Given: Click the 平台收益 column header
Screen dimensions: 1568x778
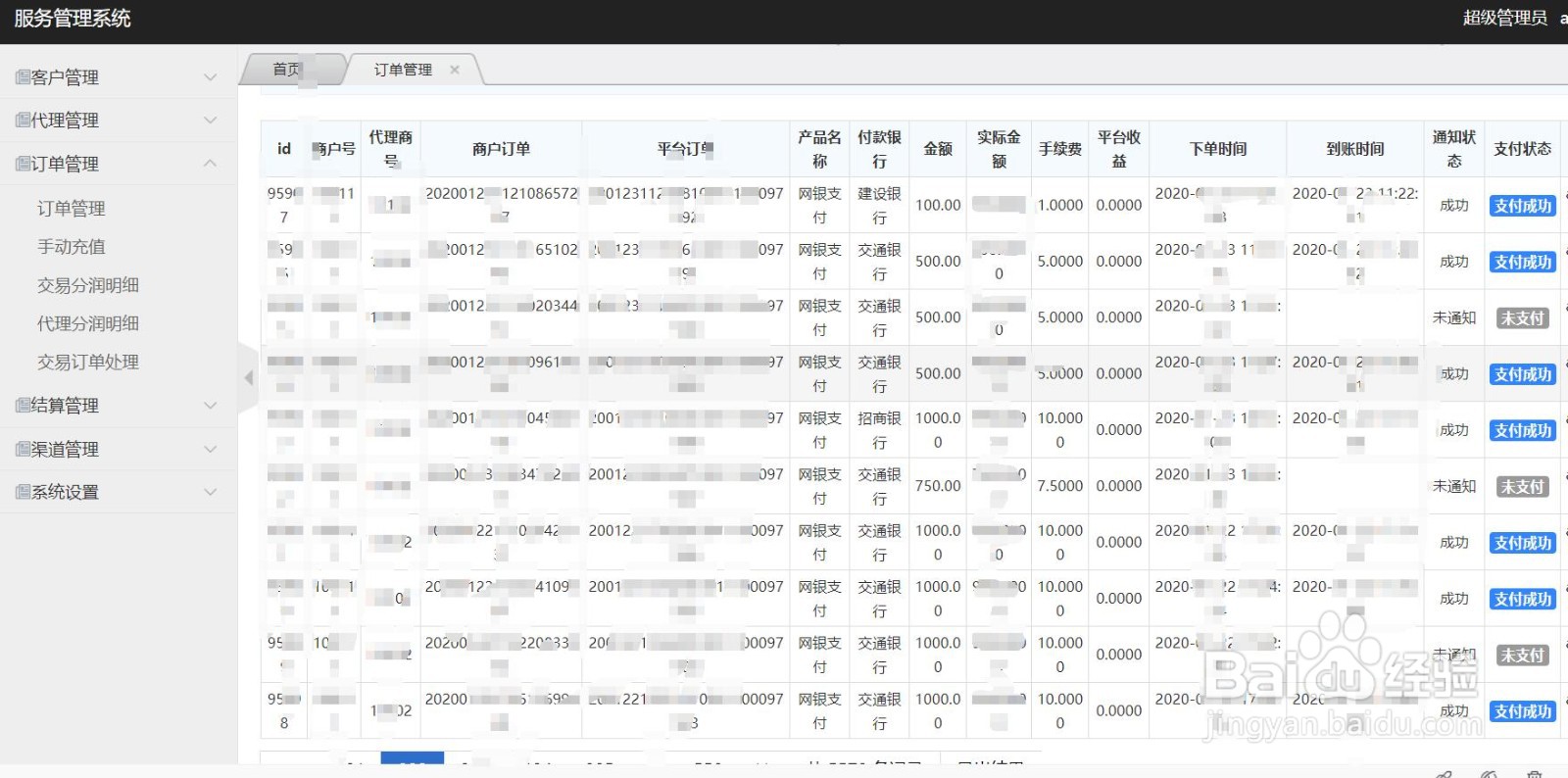Looking at the screenshot, I should [x=1119, y=149].
